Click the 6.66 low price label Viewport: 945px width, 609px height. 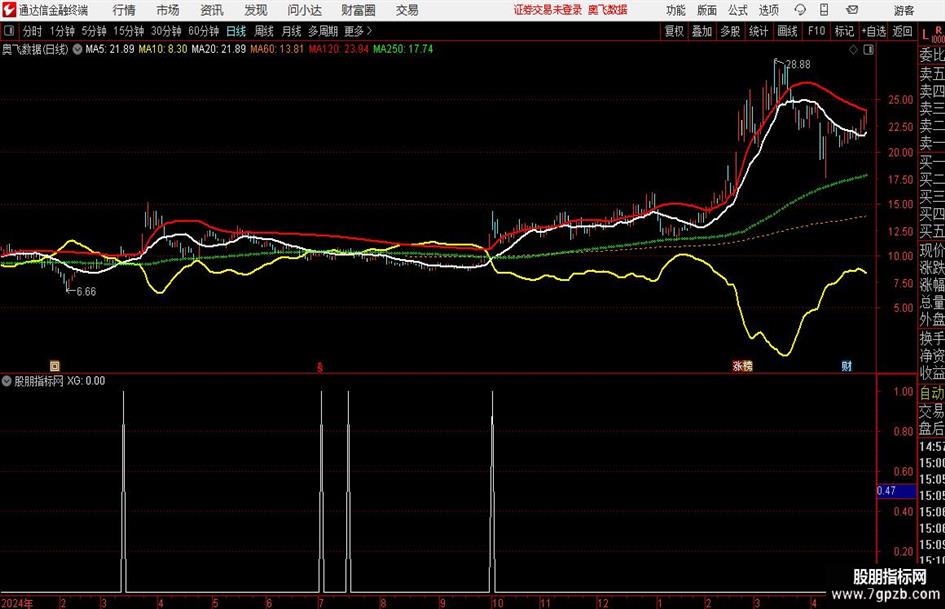(x=86, y=291)
